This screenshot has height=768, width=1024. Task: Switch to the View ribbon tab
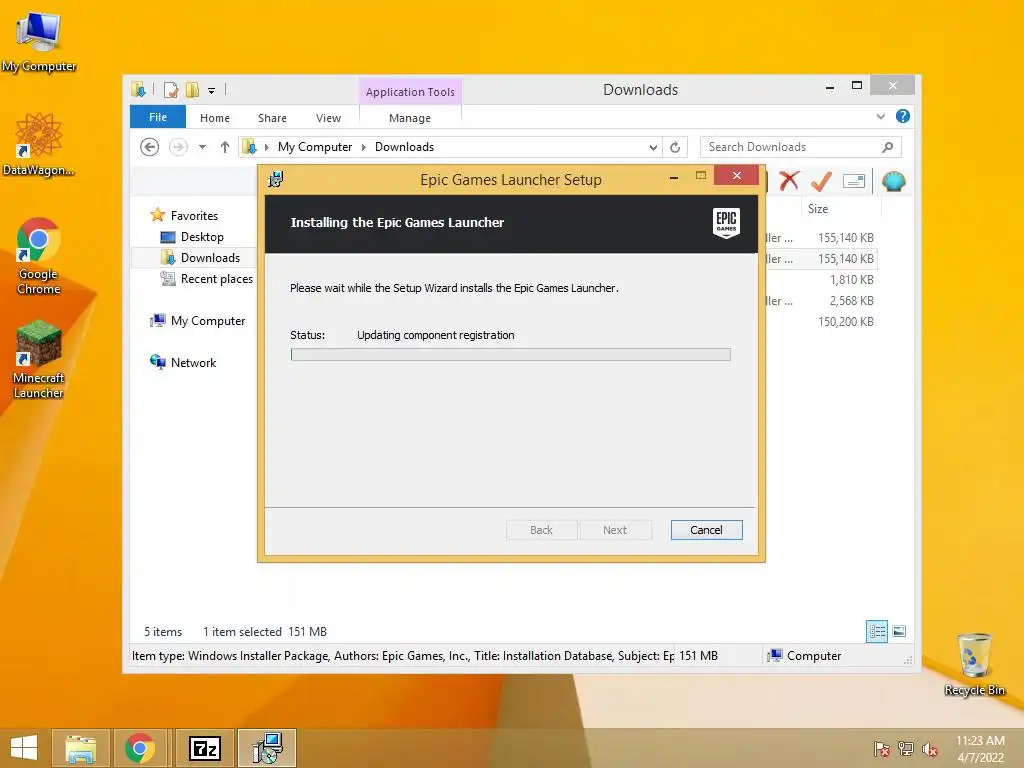(328, 118)
